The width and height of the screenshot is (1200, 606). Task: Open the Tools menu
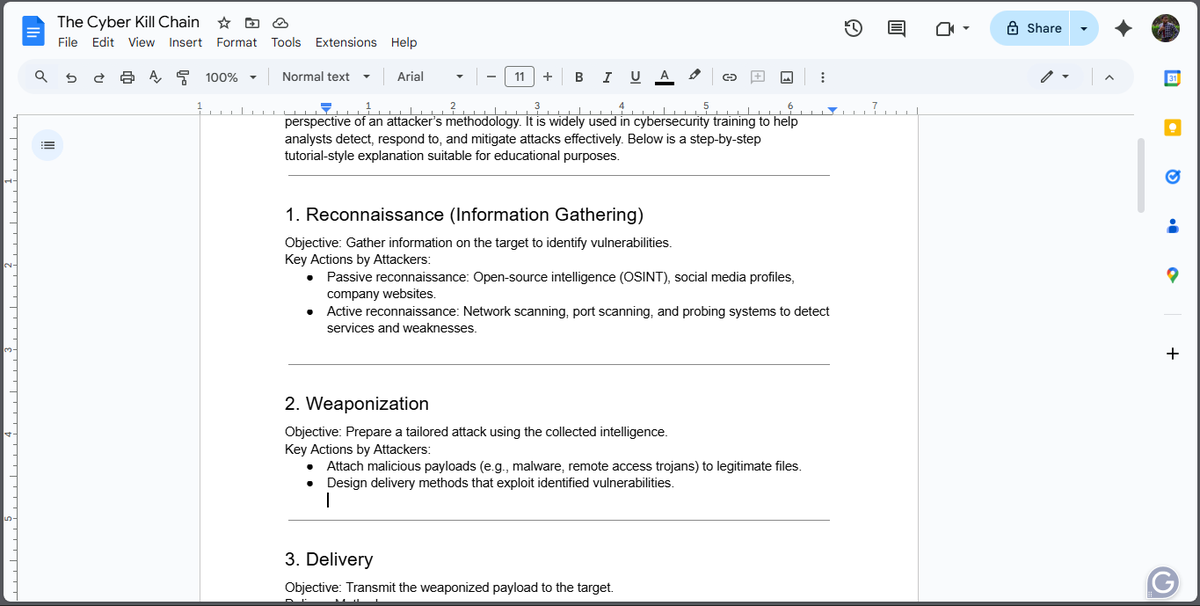286,42
